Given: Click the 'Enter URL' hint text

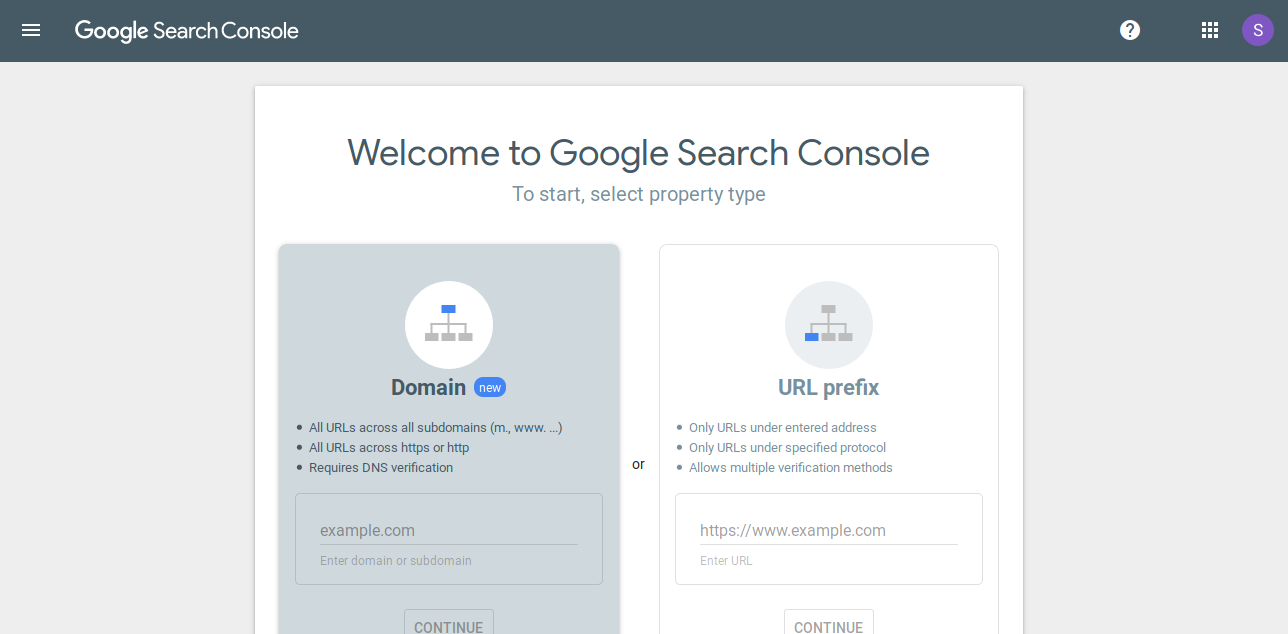Looking at the screenshot, I should point(726,561).
